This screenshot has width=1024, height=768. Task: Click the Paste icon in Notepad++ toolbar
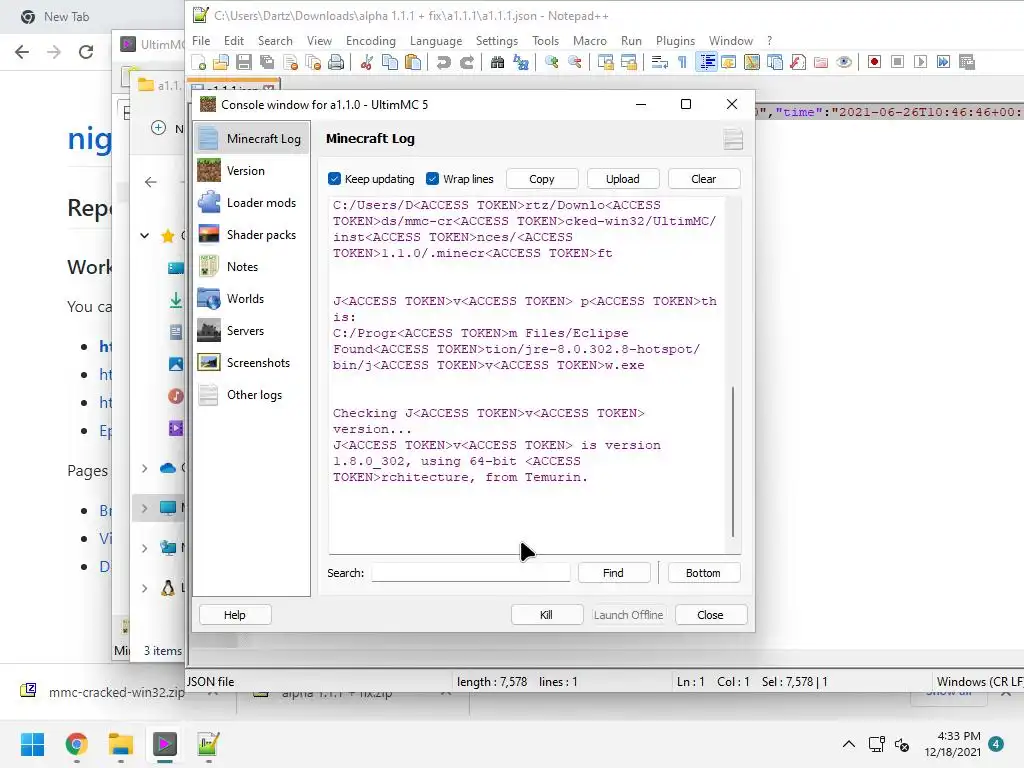pyautogui.click(x=413, y=62)
